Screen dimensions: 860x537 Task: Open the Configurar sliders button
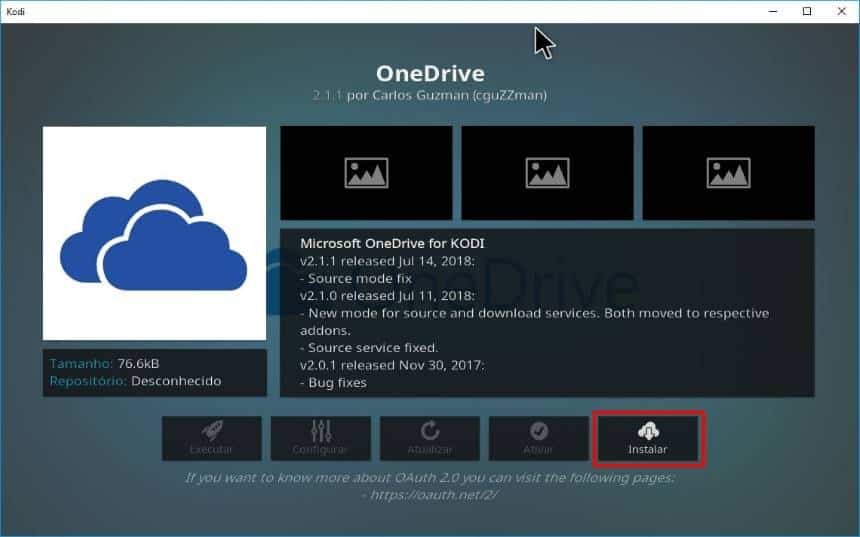(320, 439)
